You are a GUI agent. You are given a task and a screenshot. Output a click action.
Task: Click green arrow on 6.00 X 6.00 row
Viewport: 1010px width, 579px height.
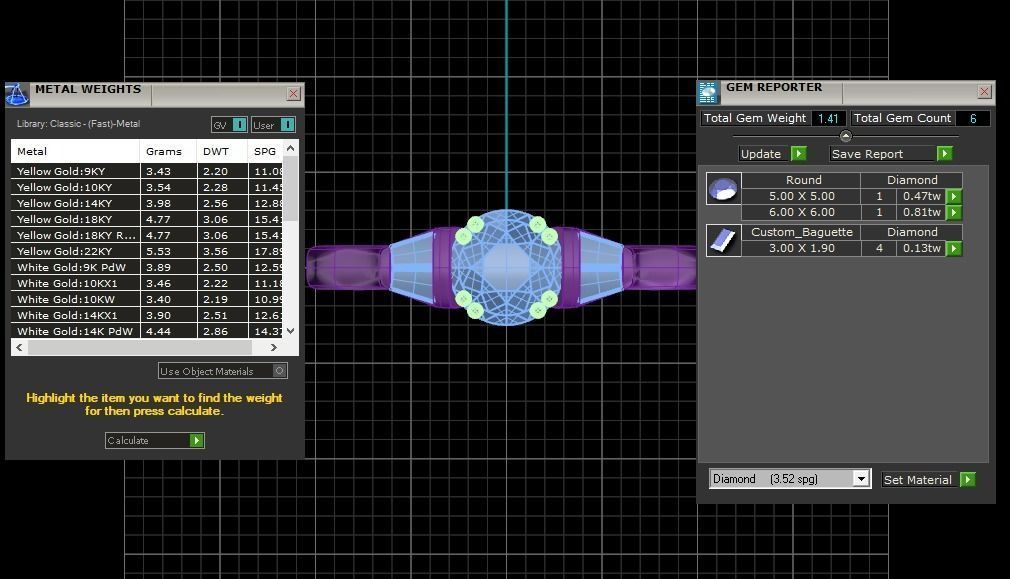tap(954, 213)
